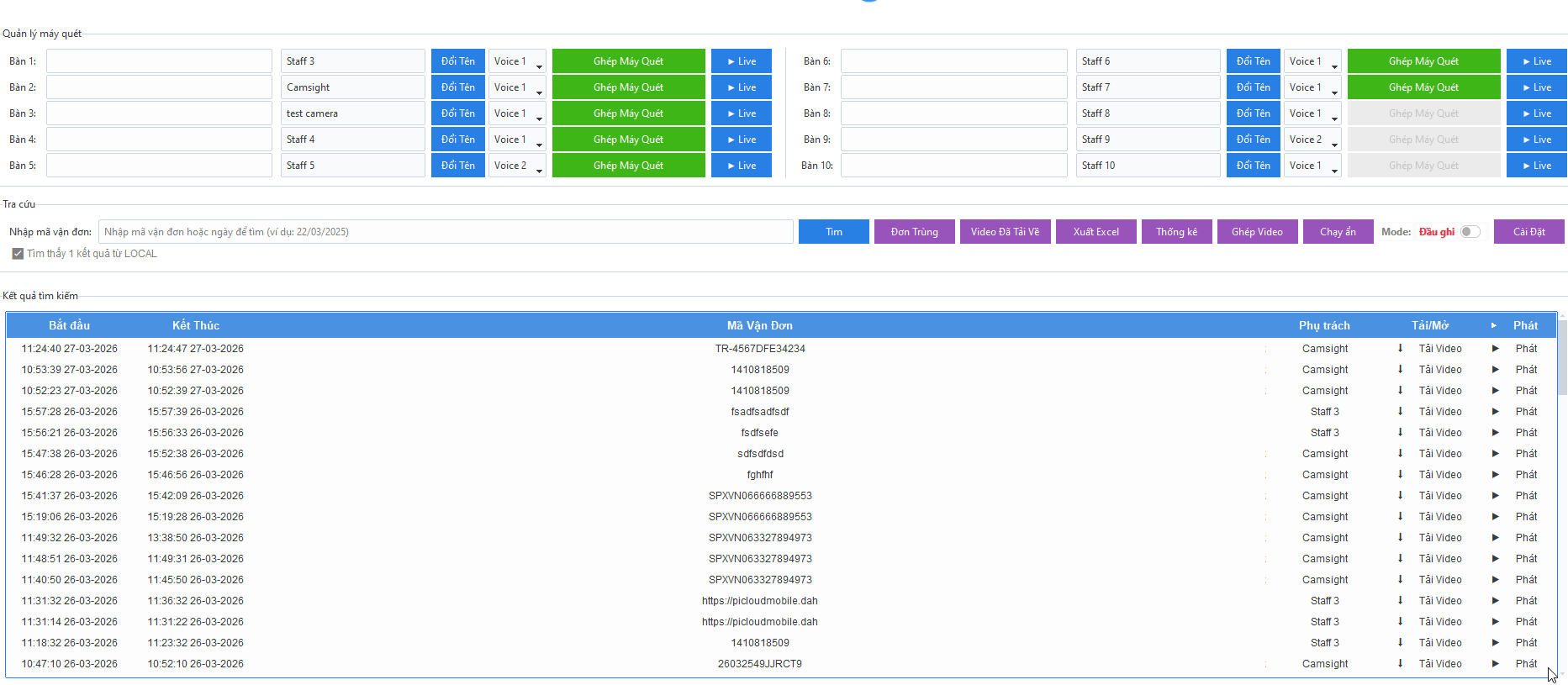Start Live view for Bàn 1
This screenshot has width=1568, height=685.
741,61
